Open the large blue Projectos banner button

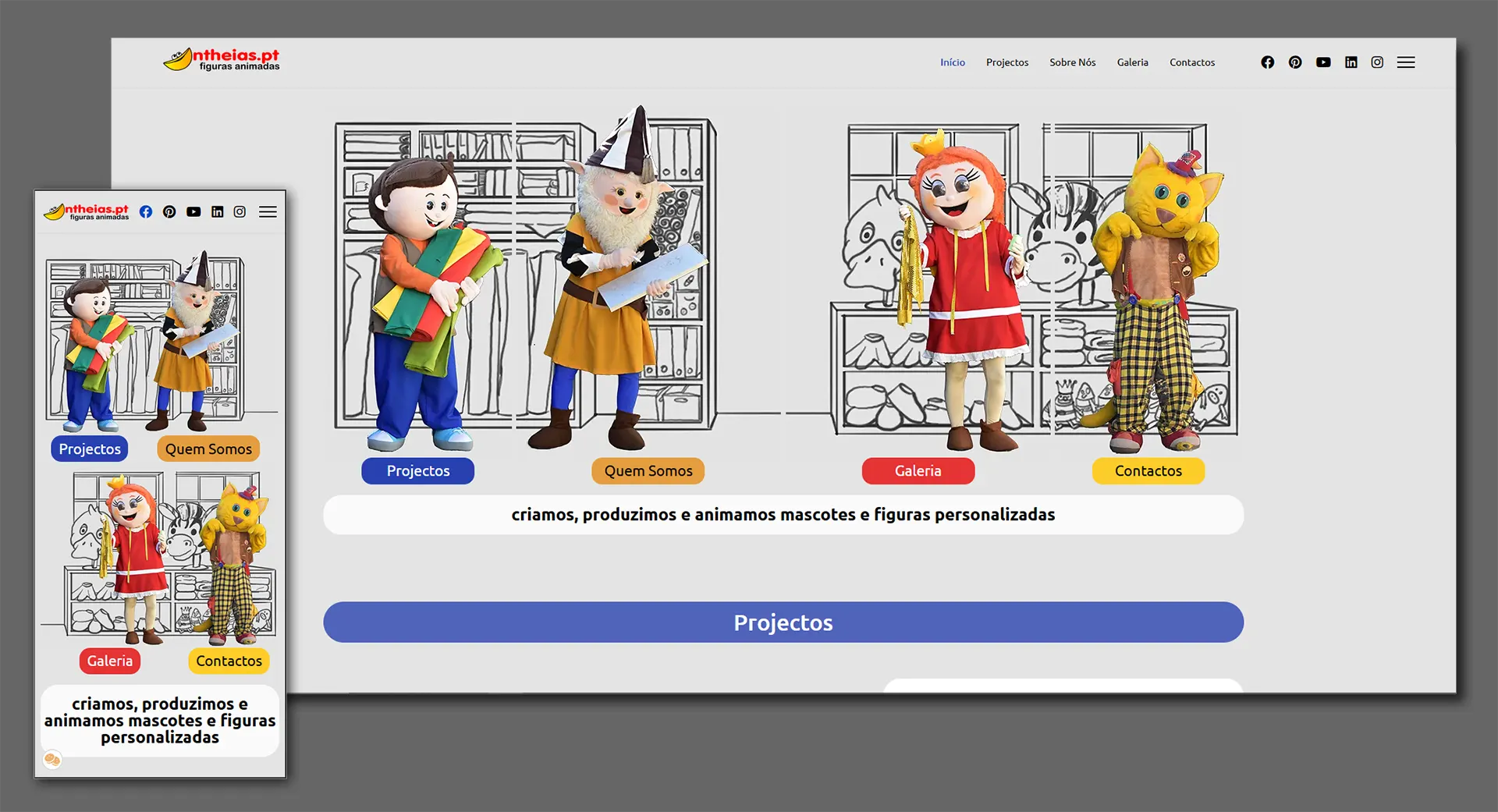click(783, 622)
